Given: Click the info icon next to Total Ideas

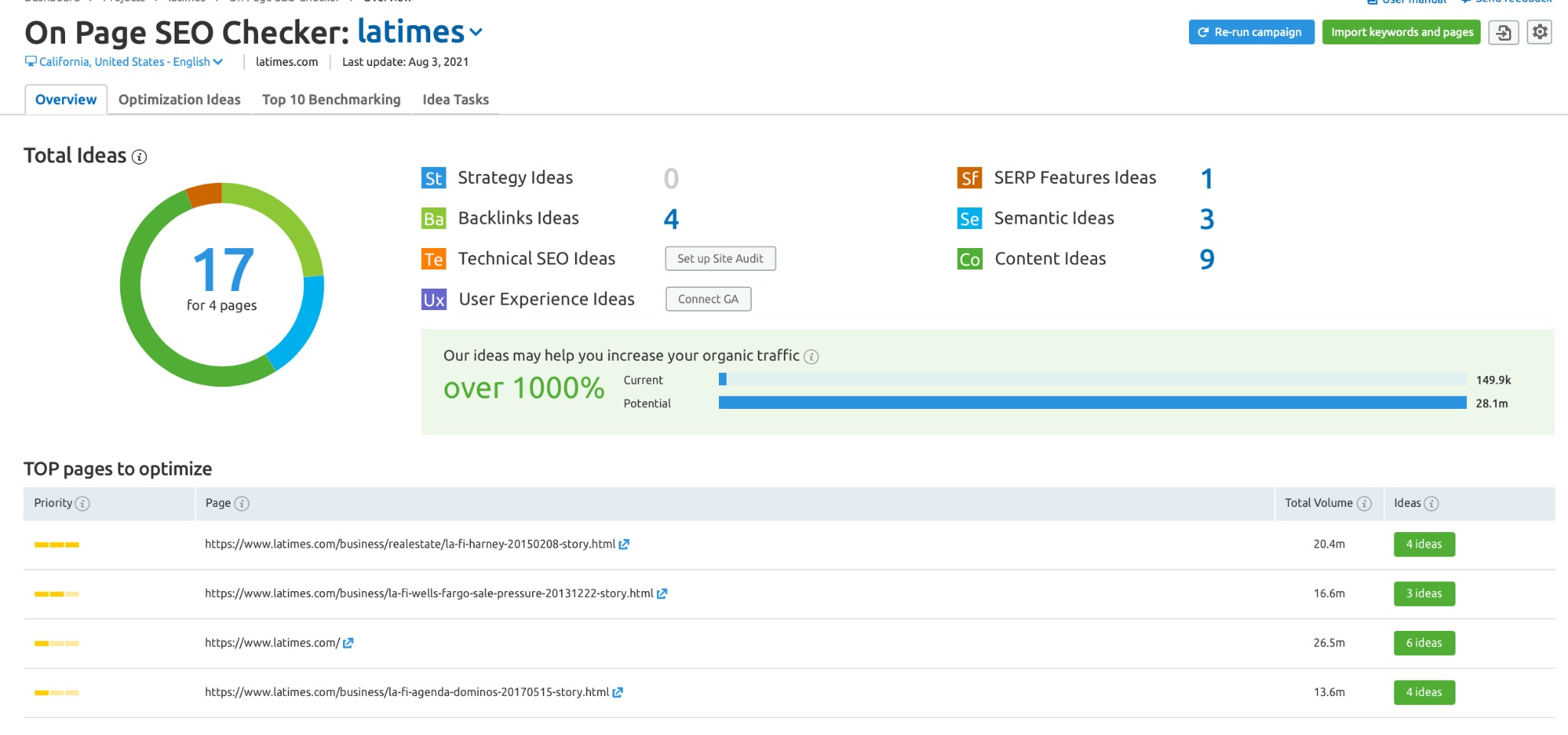Looking at the screenshot, I should pyautogui.click(x=139, y=157).
